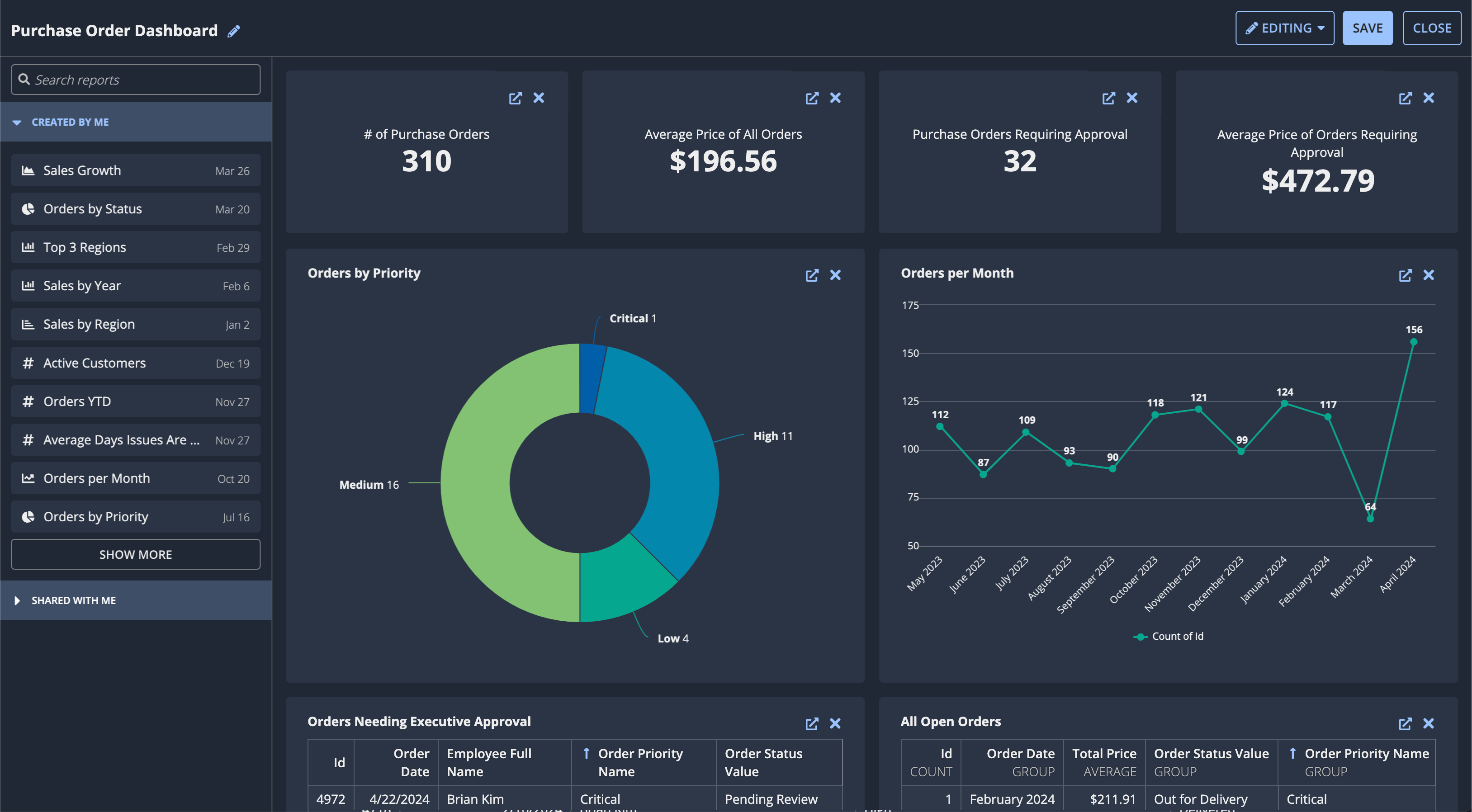Remove Purchase Orders Requiring Approval widget
The height and width of the screenshot is (812, 1472).
[1131, 98]
